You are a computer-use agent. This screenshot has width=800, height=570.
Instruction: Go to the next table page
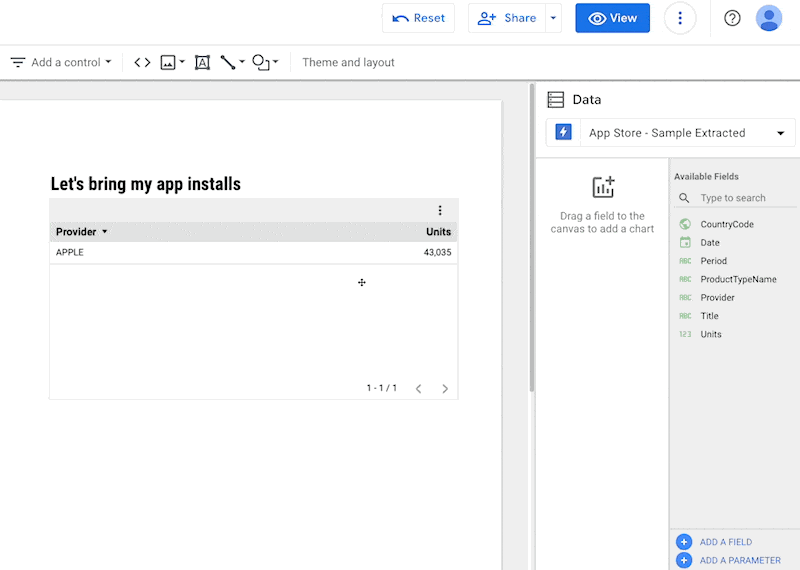pos(445,389)
